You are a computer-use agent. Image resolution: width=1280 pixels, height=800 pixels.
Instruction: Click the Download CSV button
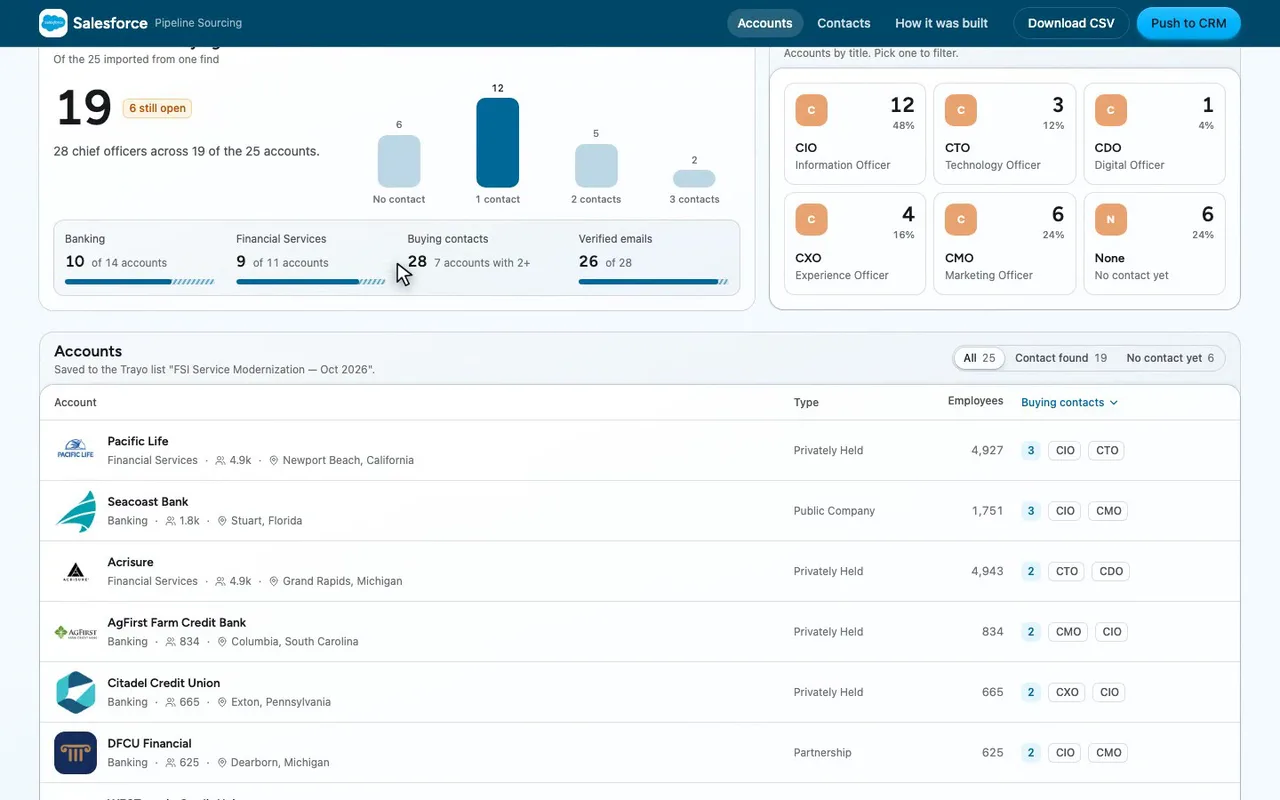click(x=1071, y=23)
